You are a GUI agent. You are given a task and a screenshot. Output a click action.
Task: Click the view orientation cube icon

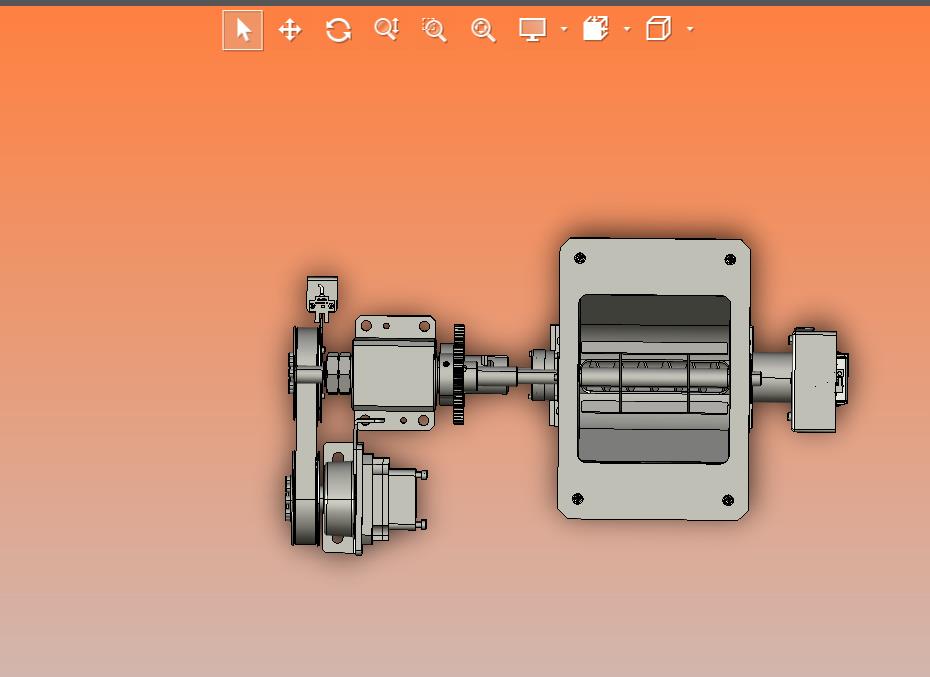pos(595,28)
